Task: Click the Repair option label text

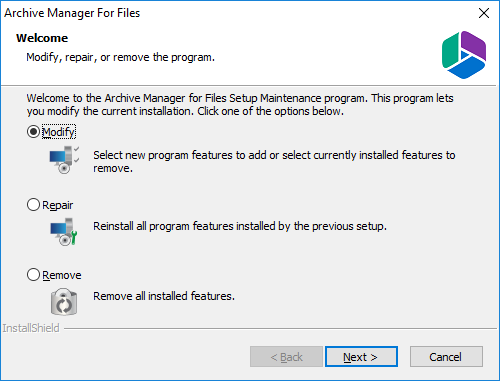Action: coord(57,205)
